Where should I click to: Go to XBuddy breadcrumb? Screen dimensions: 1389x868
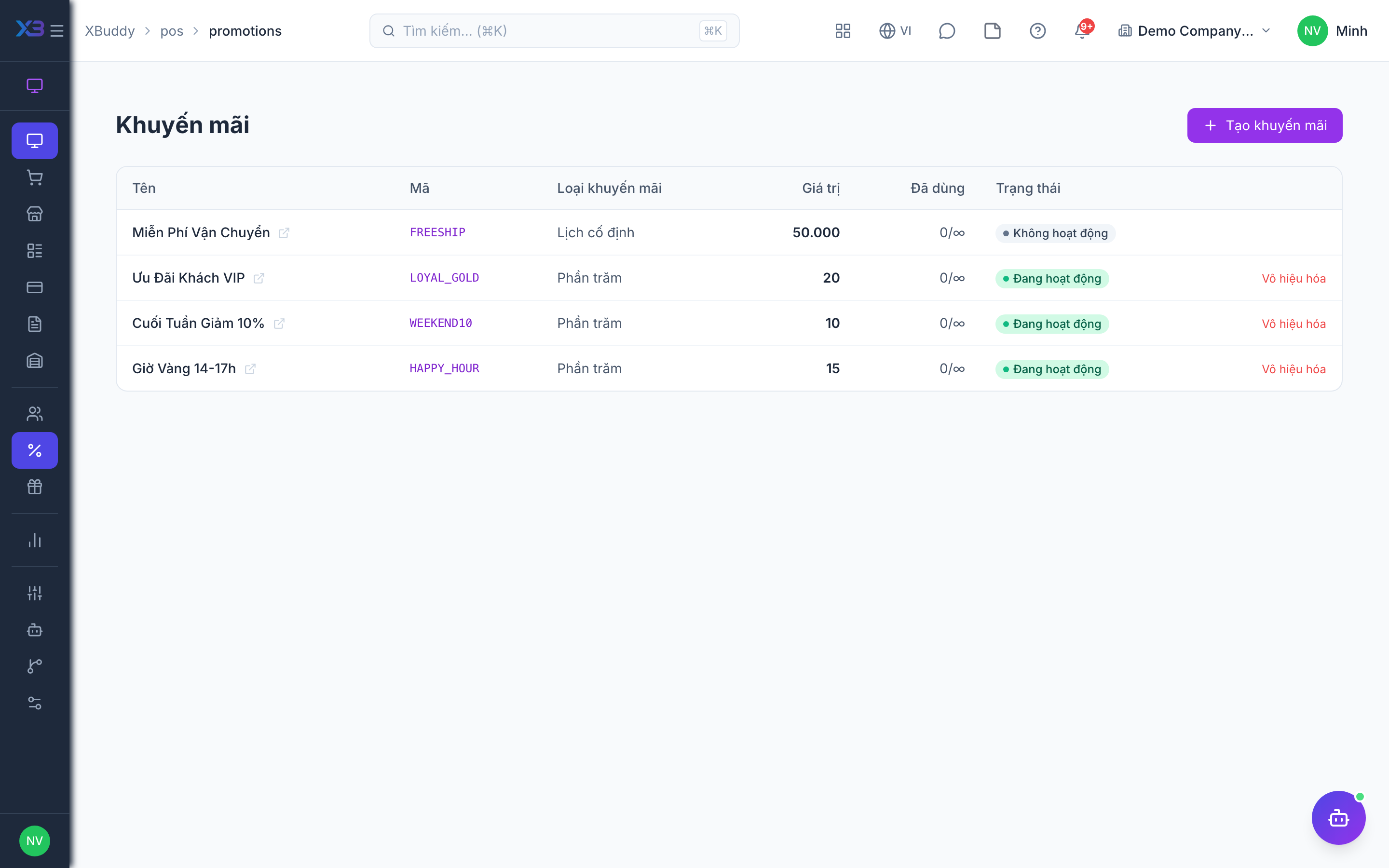(109, 30)
